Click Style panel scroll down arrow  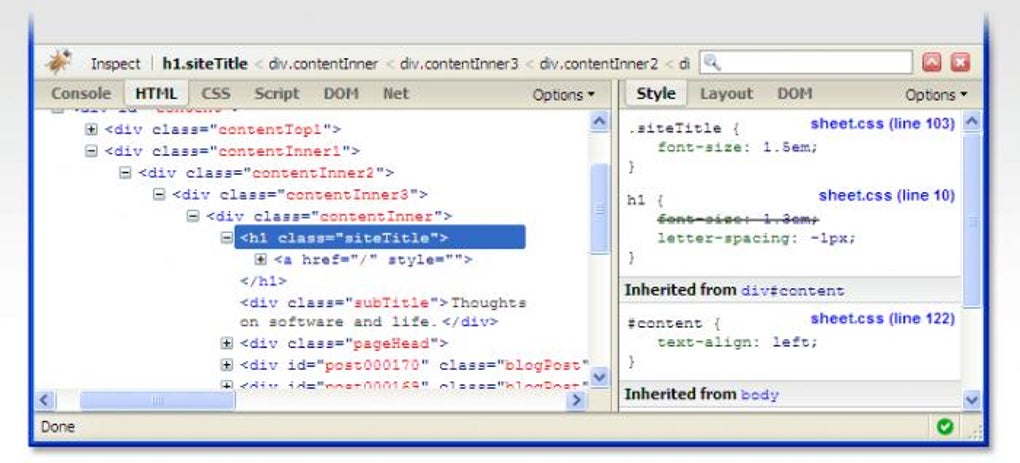[972, 399]
